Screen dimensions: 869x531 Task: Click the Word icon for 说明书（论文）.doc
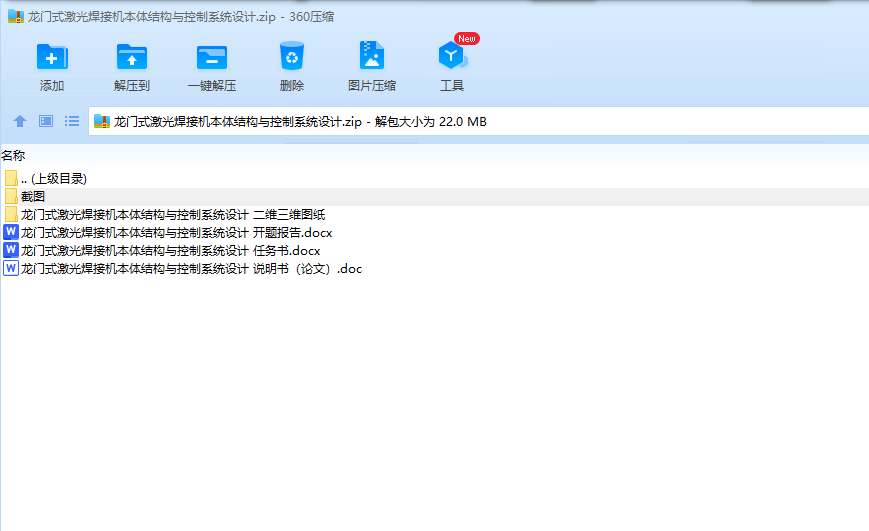point(11,268)
